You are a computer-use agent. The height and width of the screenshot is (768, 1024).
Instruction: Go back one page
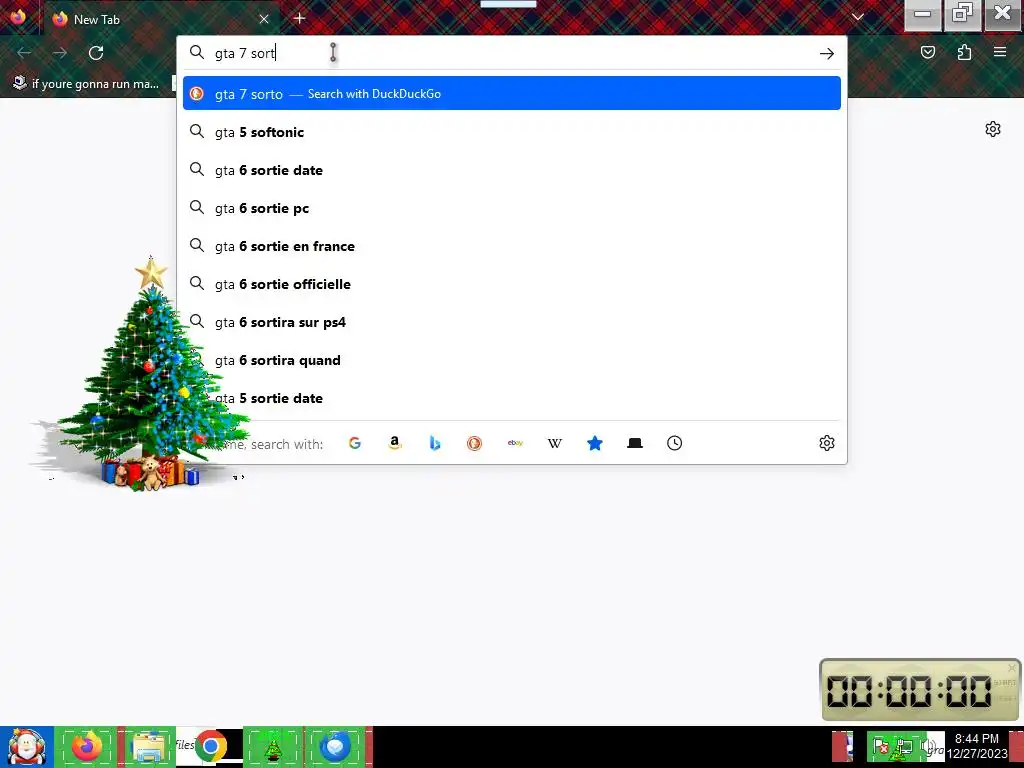click(x=24, y=53)
